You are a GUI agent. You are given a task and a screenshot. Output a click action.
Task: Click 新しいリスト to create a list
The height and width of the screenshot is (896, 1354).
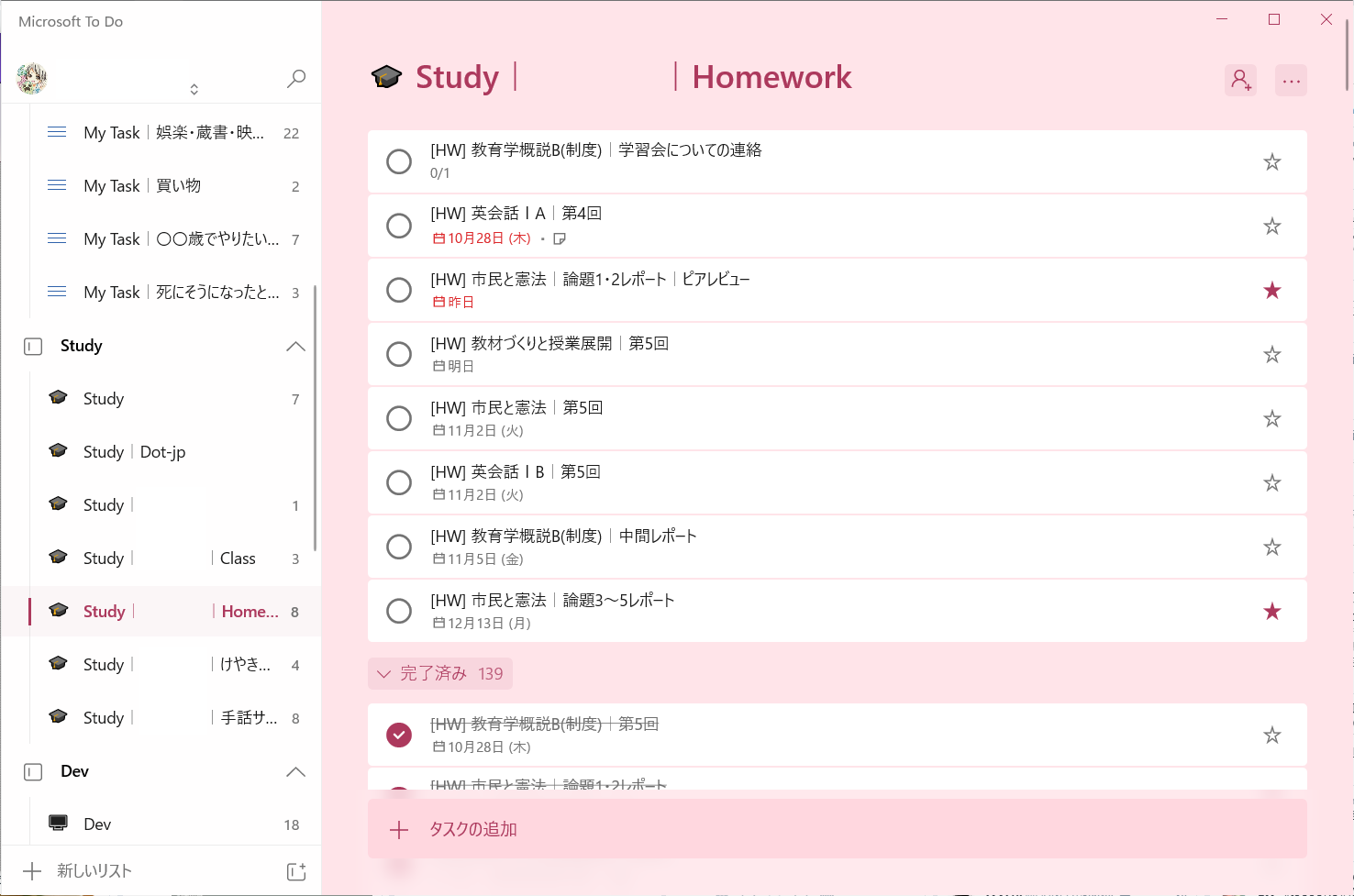94,871
